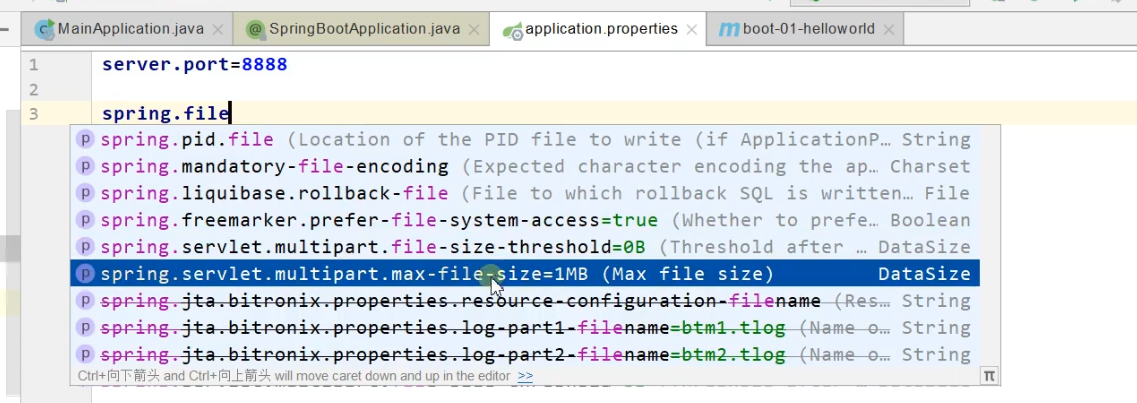Image resolution: width=1137 pixels, height=403 pixels.
Task: Click property icon beside multipart.file-size-threshold
Action: (86, 246)
